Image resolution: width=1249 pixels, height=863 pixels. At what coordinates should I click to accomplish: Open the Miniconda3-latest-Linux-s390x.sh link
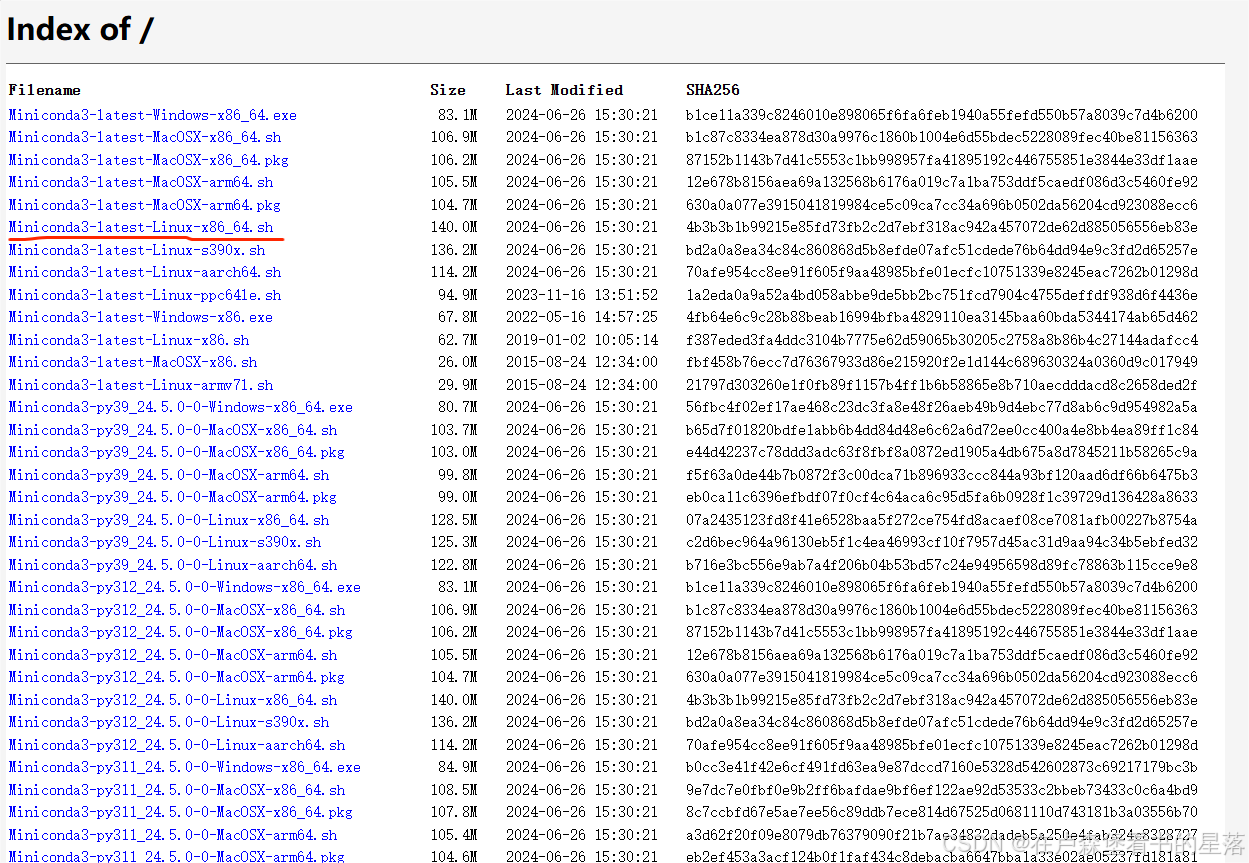pos(137,250)
